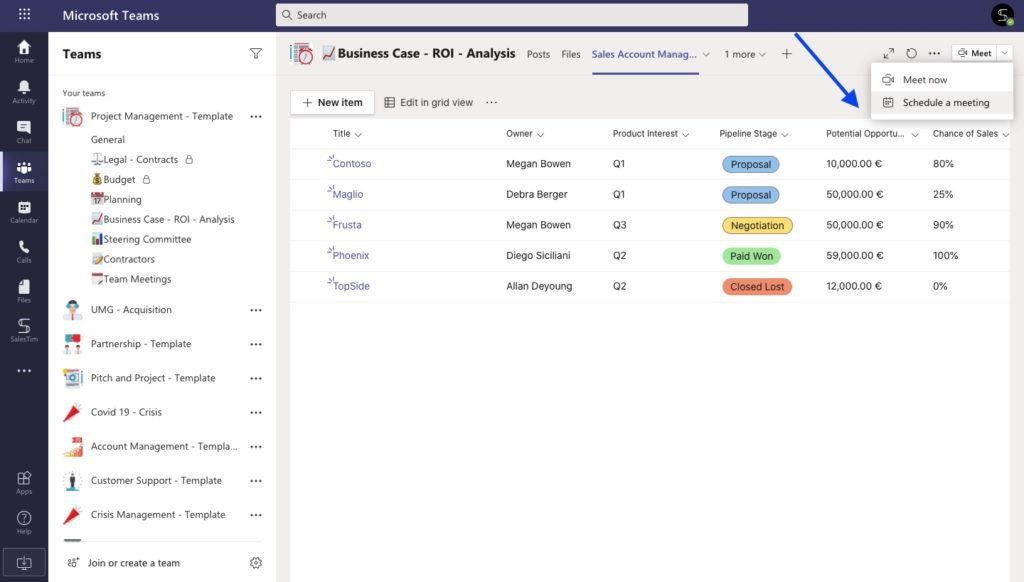The height and width of the screenshot is (582, 1024).
Task: Open the Meet button dropdown arrow
Action: 1005,53
